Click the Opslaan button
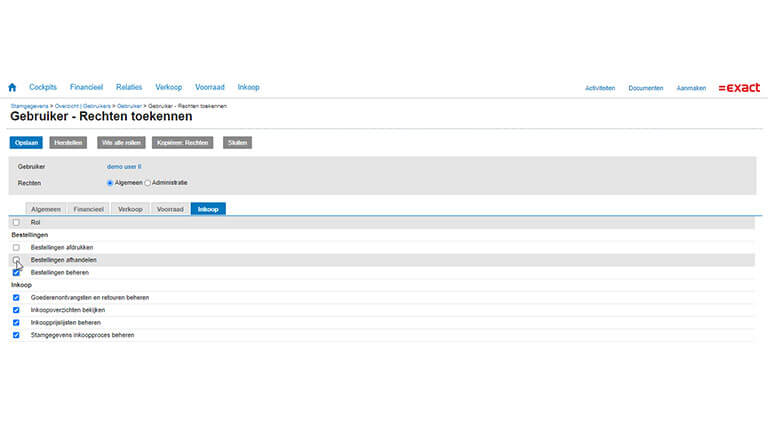Viewport: 768px width, 432px height. pyautogui.click(x=26, y=143)
